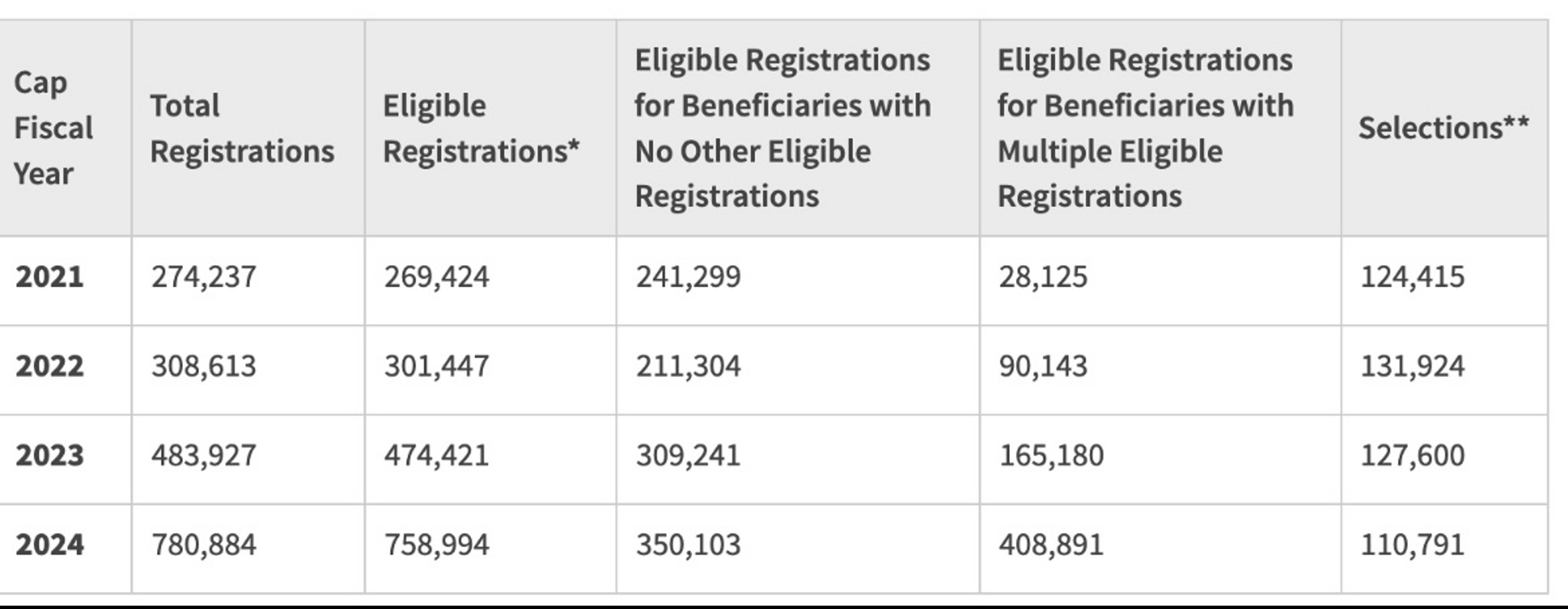The image size is (1568, 609).
Task: Select the 2023 fiscal year row label
Action: 50,456
